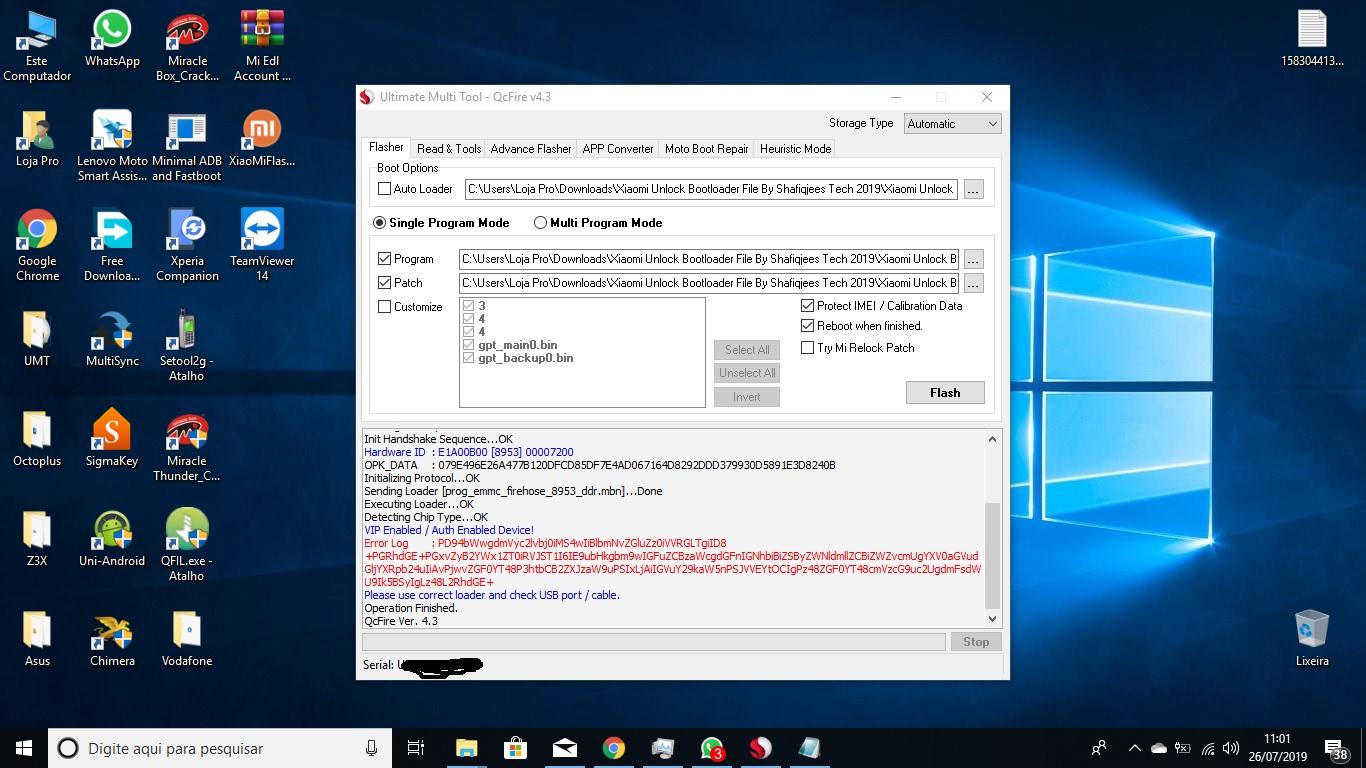Open Vodafone folder icon
Viewport: 1366px width, 768px height.
click(187, 638)
